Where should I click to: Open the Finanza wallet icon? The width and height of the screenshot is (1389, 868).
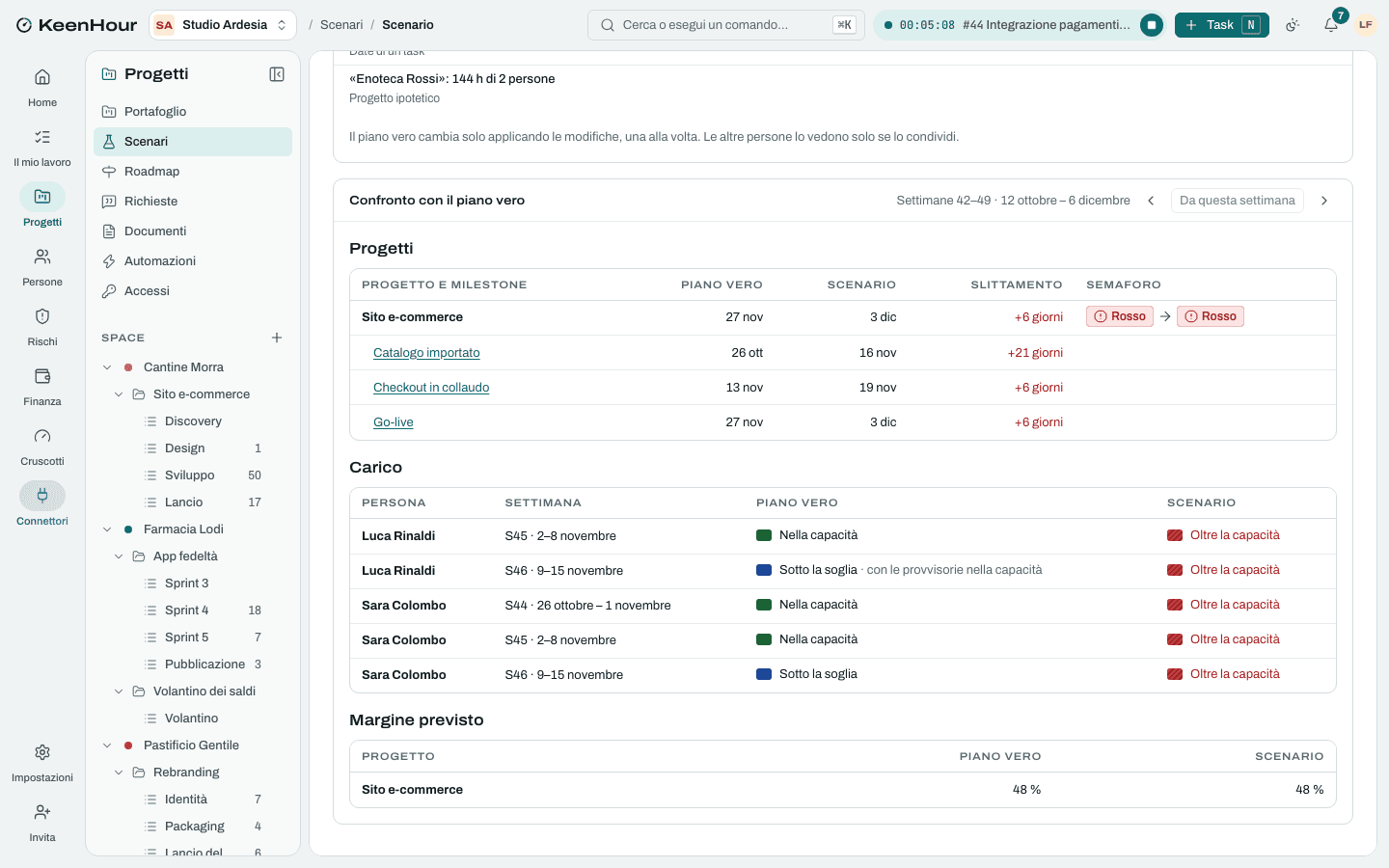pos(42,376)
